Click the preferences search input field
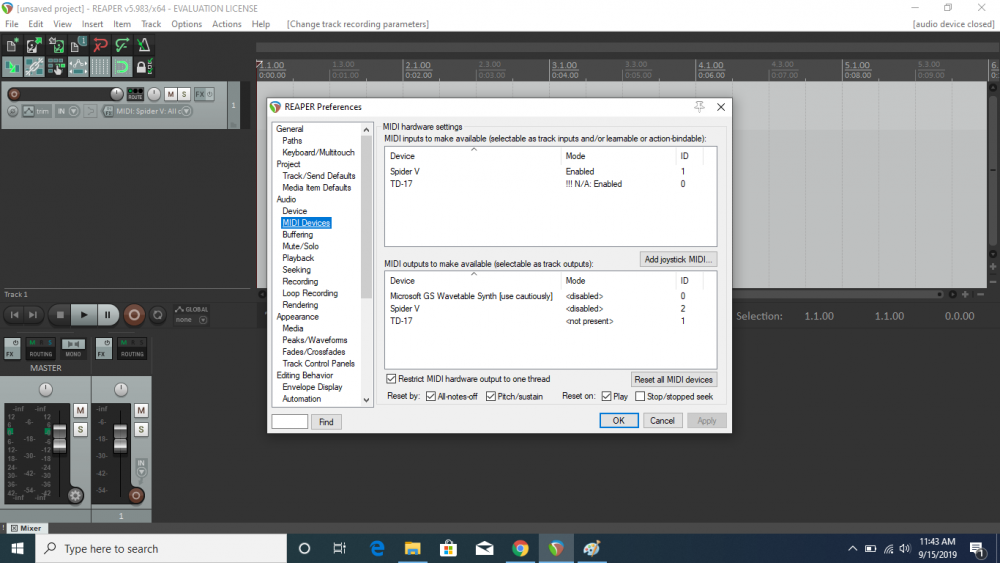This screenshot has height=563, width=1000. (x=290, y=421)
